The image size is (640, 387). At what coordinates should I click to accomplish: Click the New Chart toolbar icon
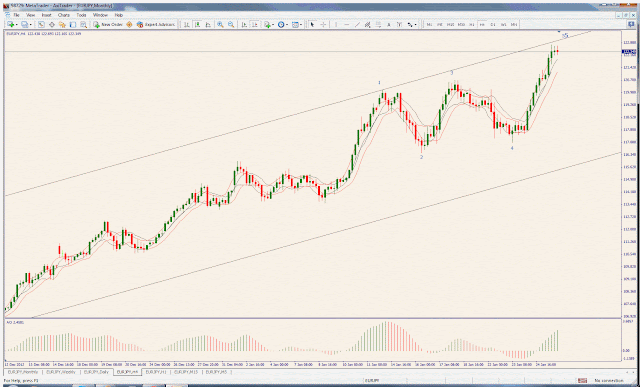click(x=11, y=24)
